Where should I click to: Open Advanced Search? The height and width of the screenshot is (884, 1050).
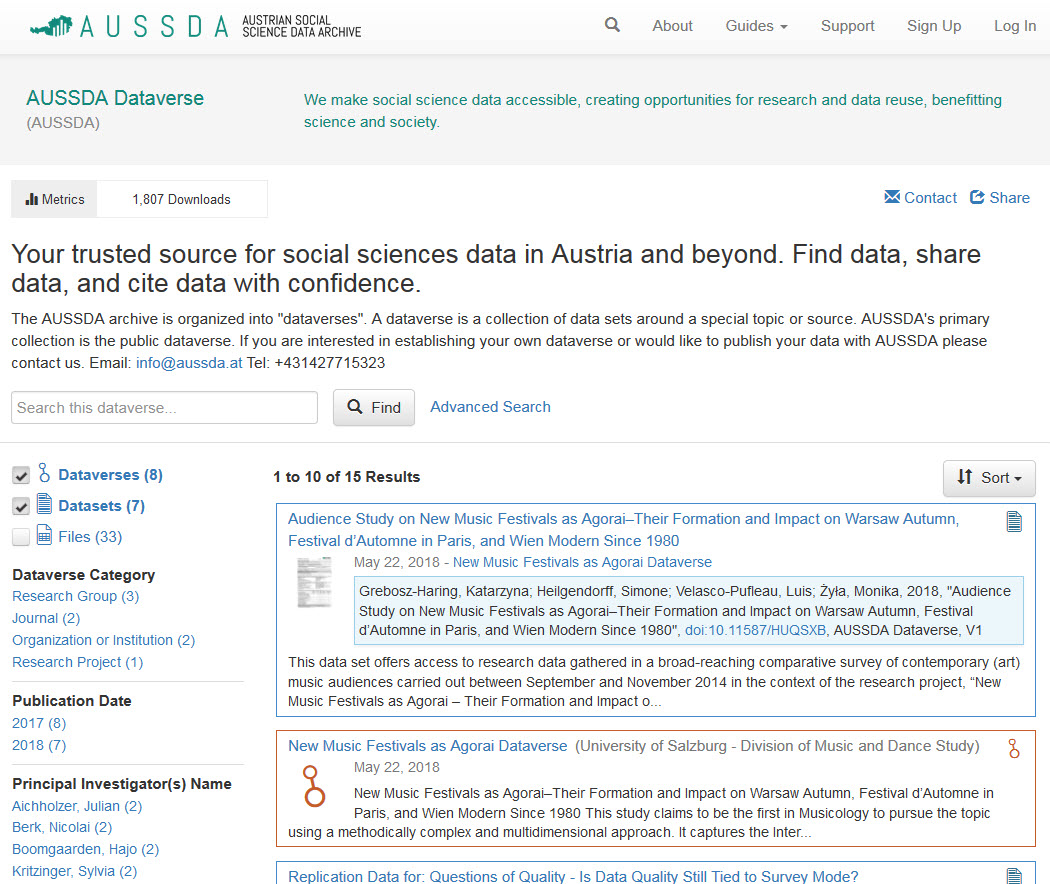point(490,406)
